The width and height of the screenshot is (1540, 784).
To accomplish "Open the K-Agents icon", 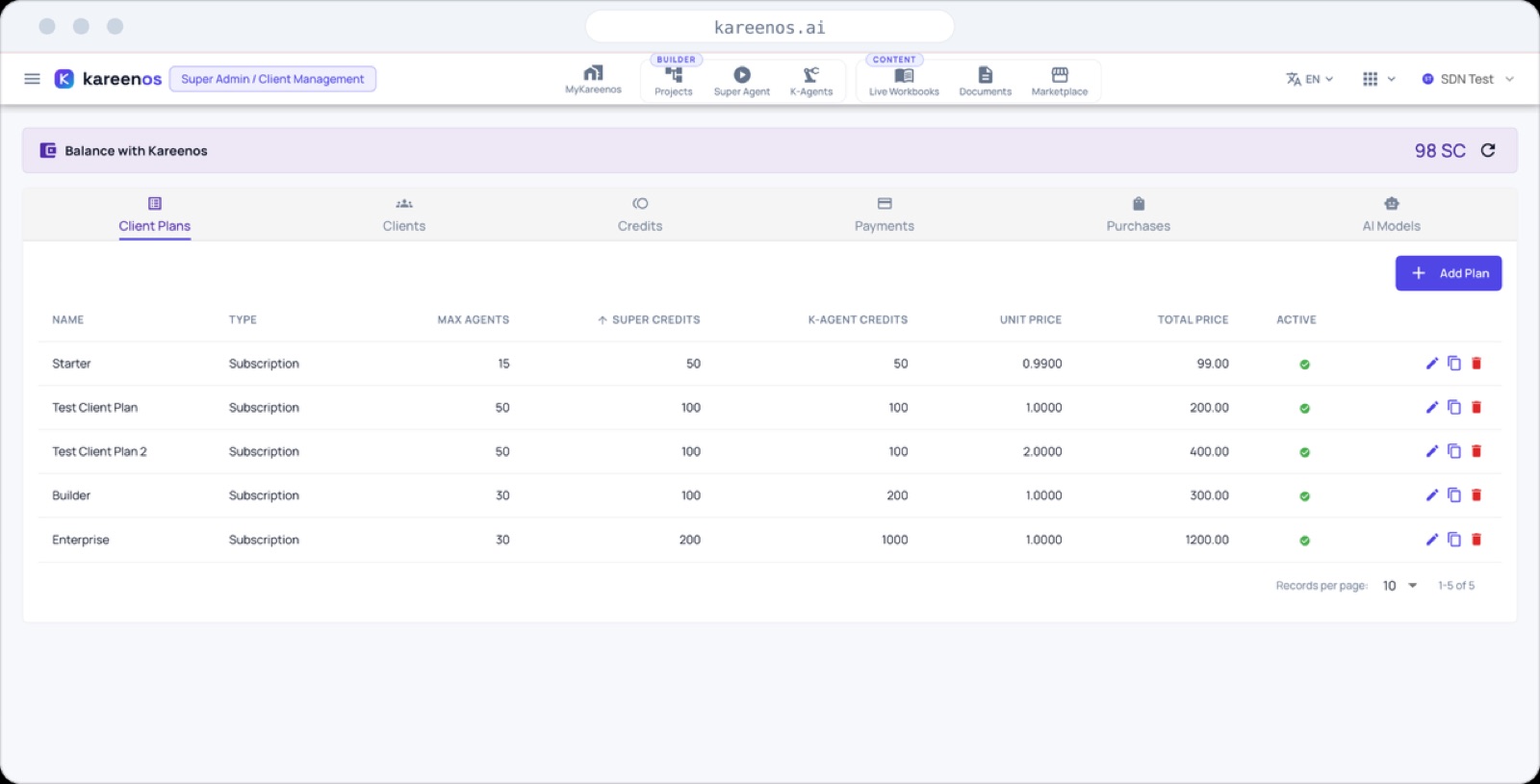I will click(811, 81).
